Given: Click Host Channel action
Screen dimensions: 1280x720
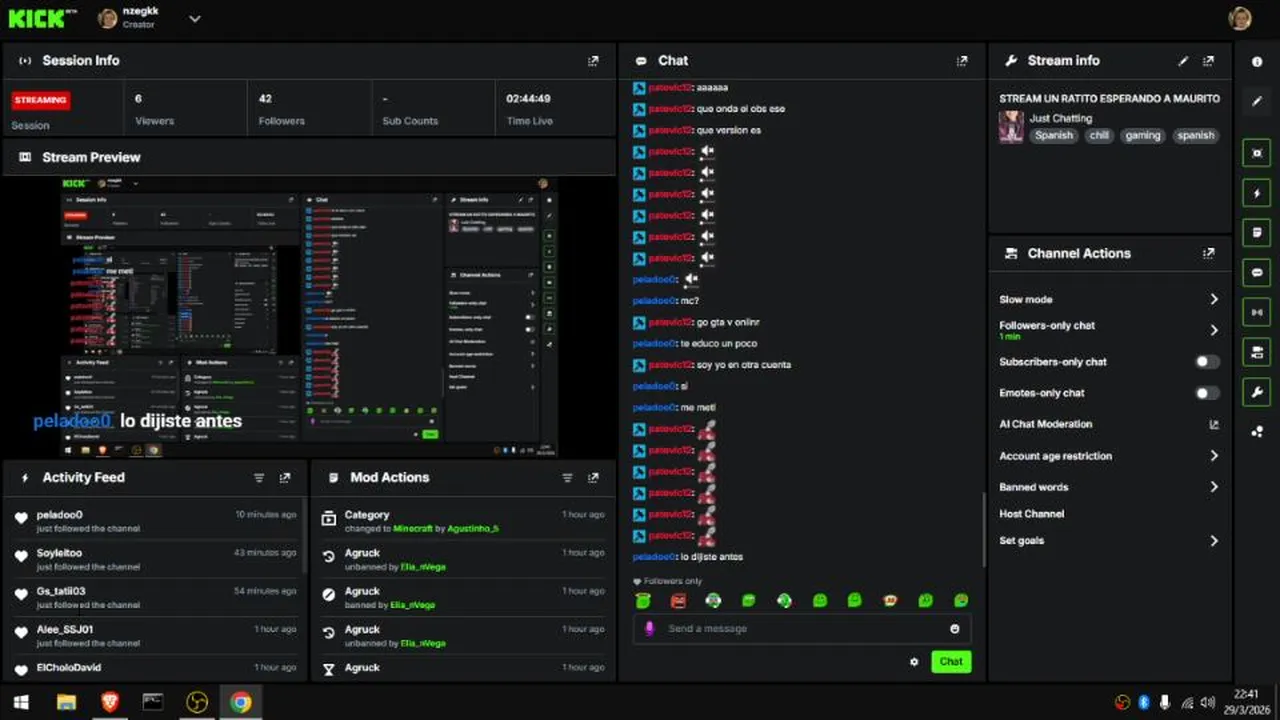Looking at the screenshot, I should click(x=1031, y=514).
